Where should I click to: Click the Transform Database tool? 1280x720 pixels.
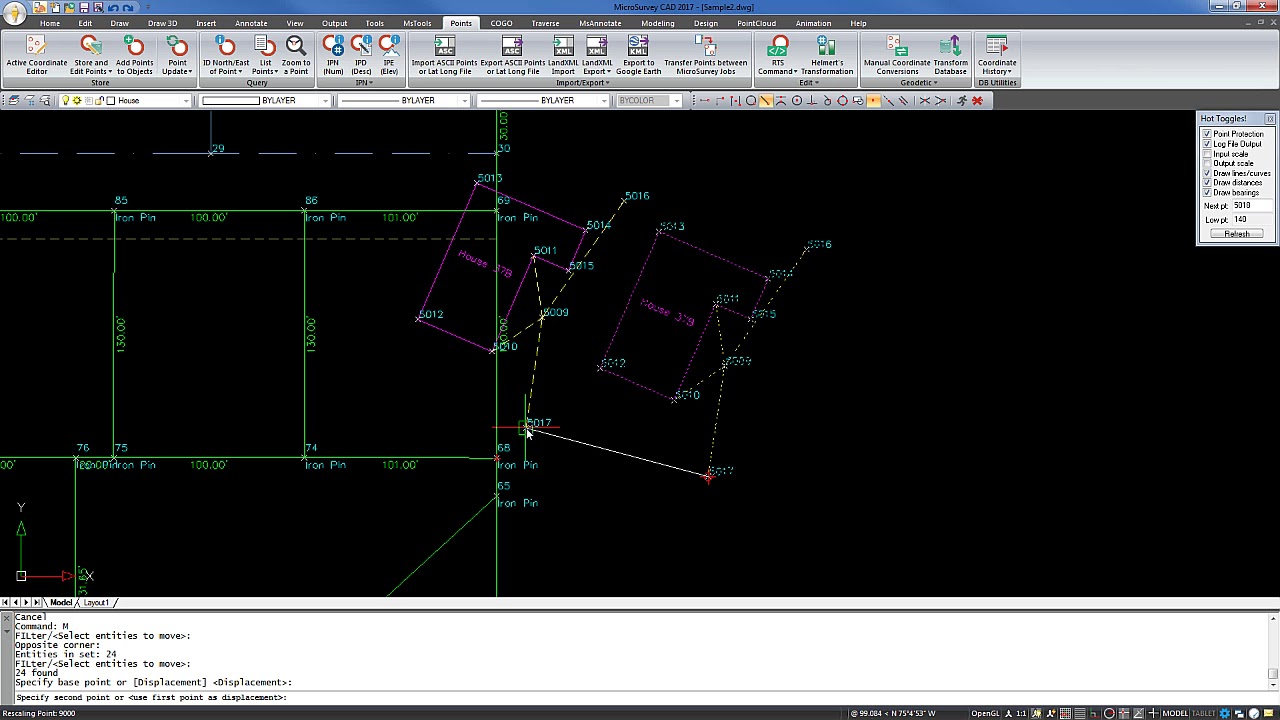(950, 55)
